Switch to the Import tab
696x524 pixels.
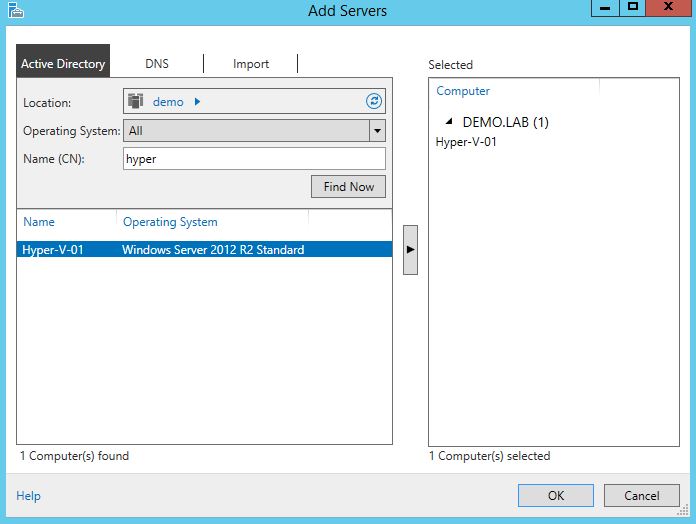click(x=251, y=64)
